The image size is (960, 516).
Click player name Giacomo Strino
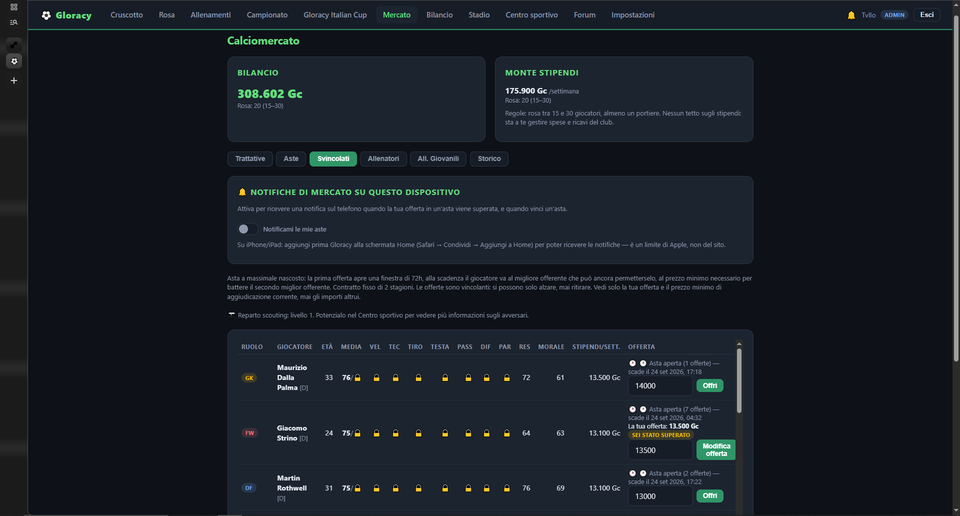(291, 433)
